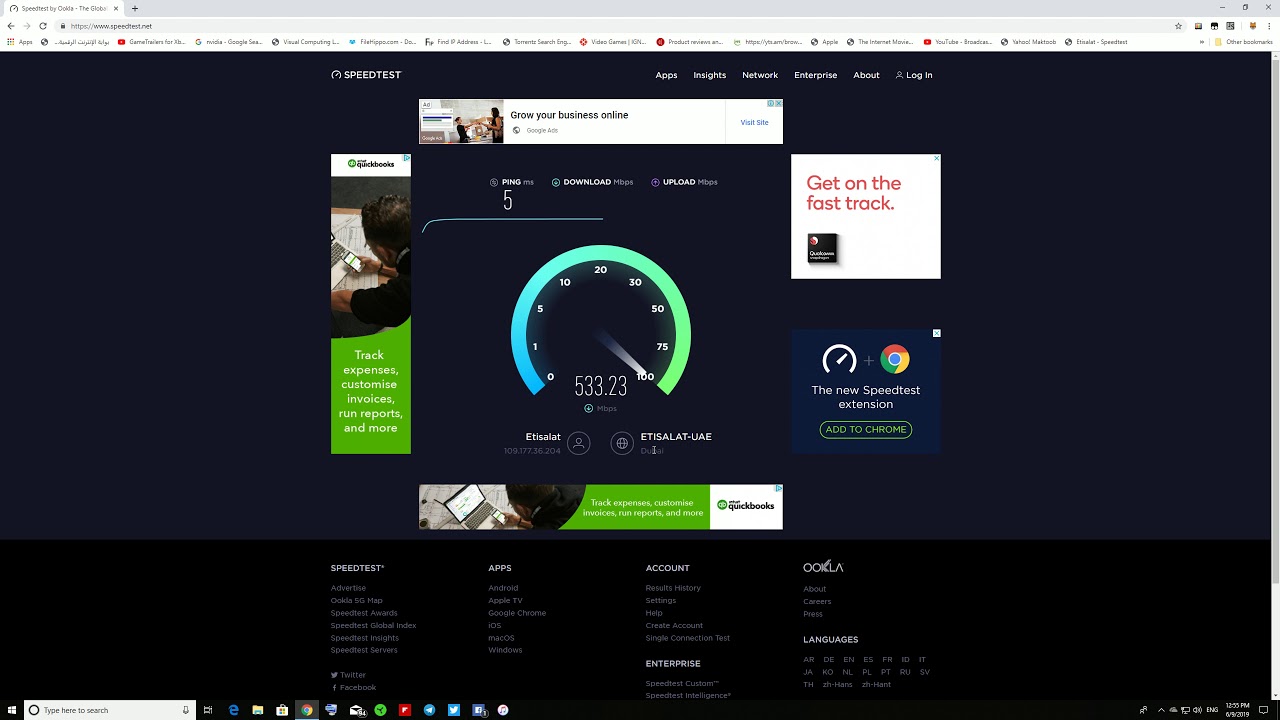Open the Facebook footer link
Viewport: 1280px width, 720px height.
(354, 687)
